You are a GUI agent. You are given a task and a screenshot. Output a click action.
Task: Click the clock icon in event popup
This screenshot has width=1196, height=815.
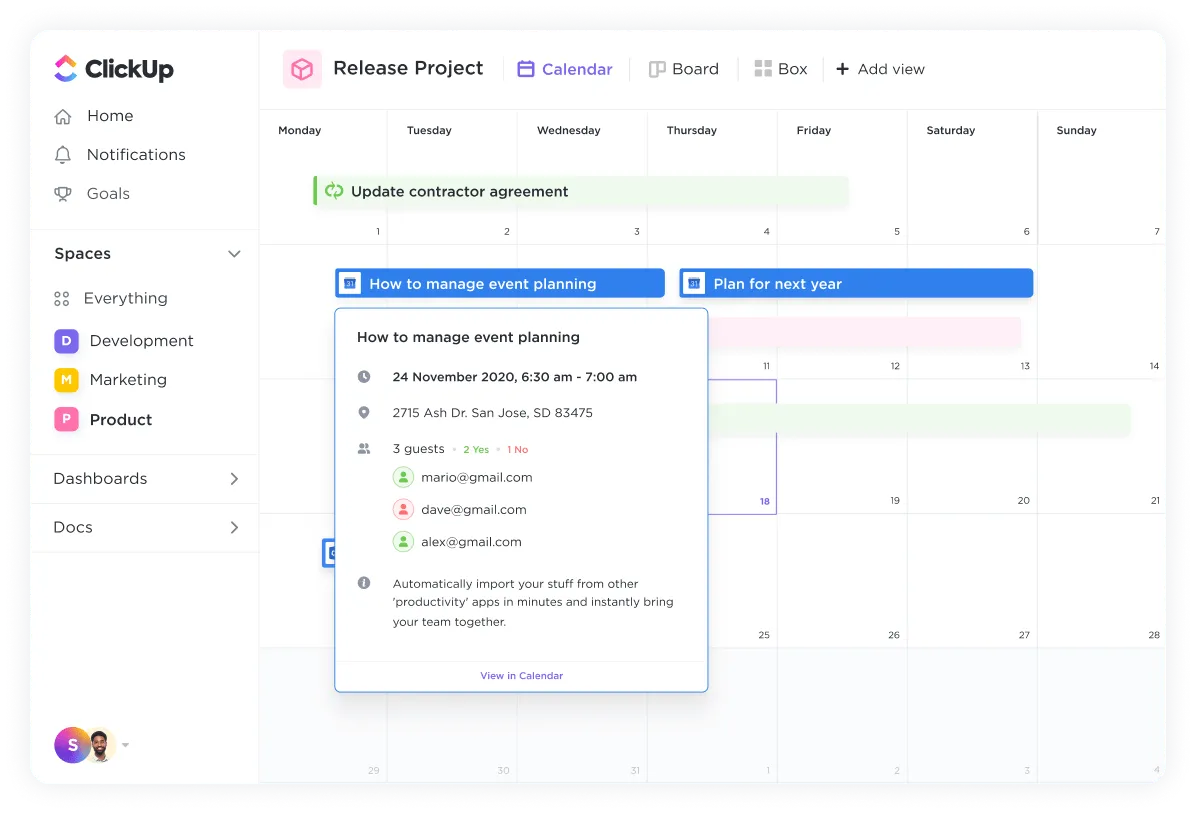365,377
